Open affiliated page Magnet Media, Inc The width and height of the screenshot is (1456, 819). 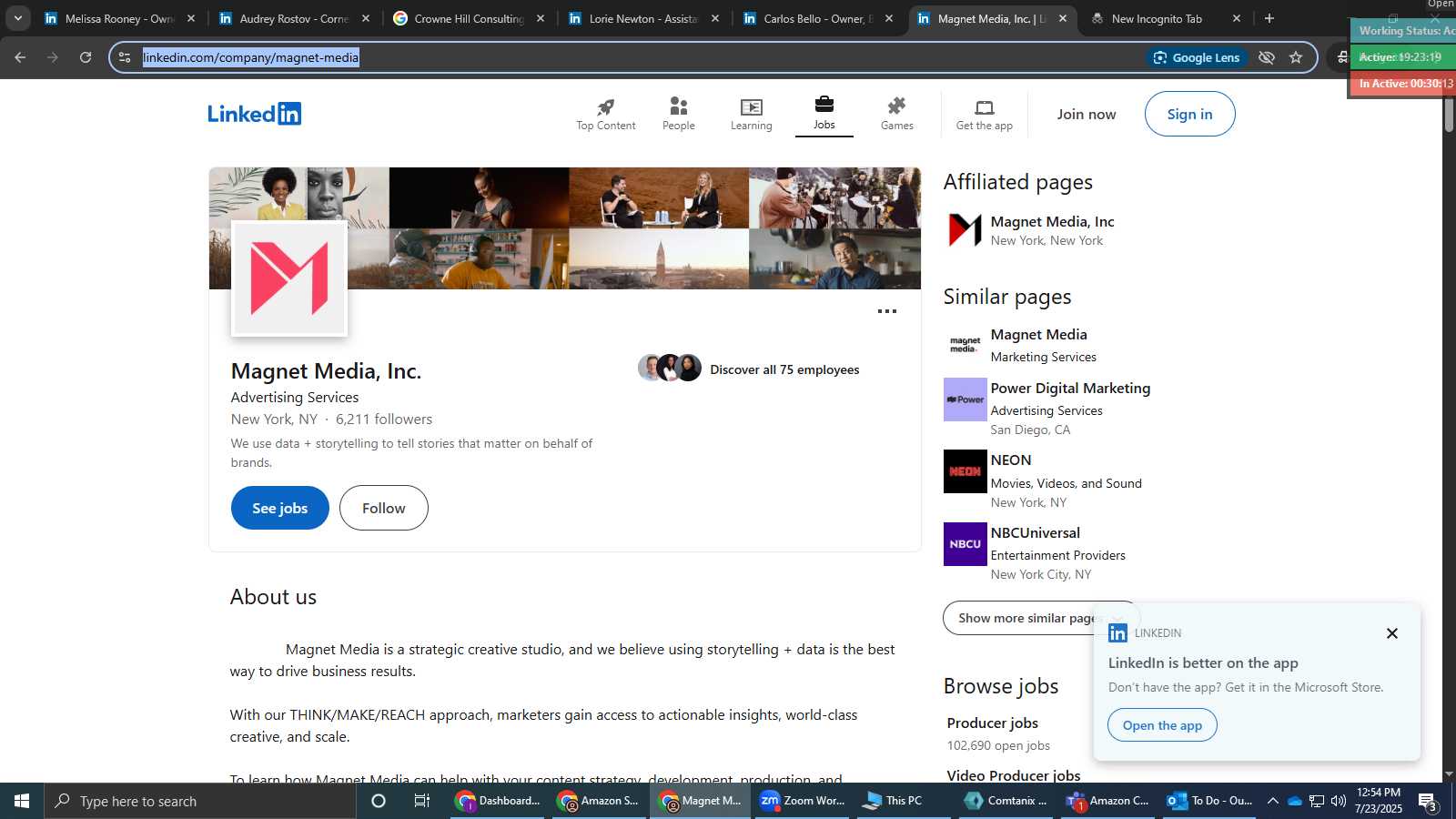tap(1051, 222)
